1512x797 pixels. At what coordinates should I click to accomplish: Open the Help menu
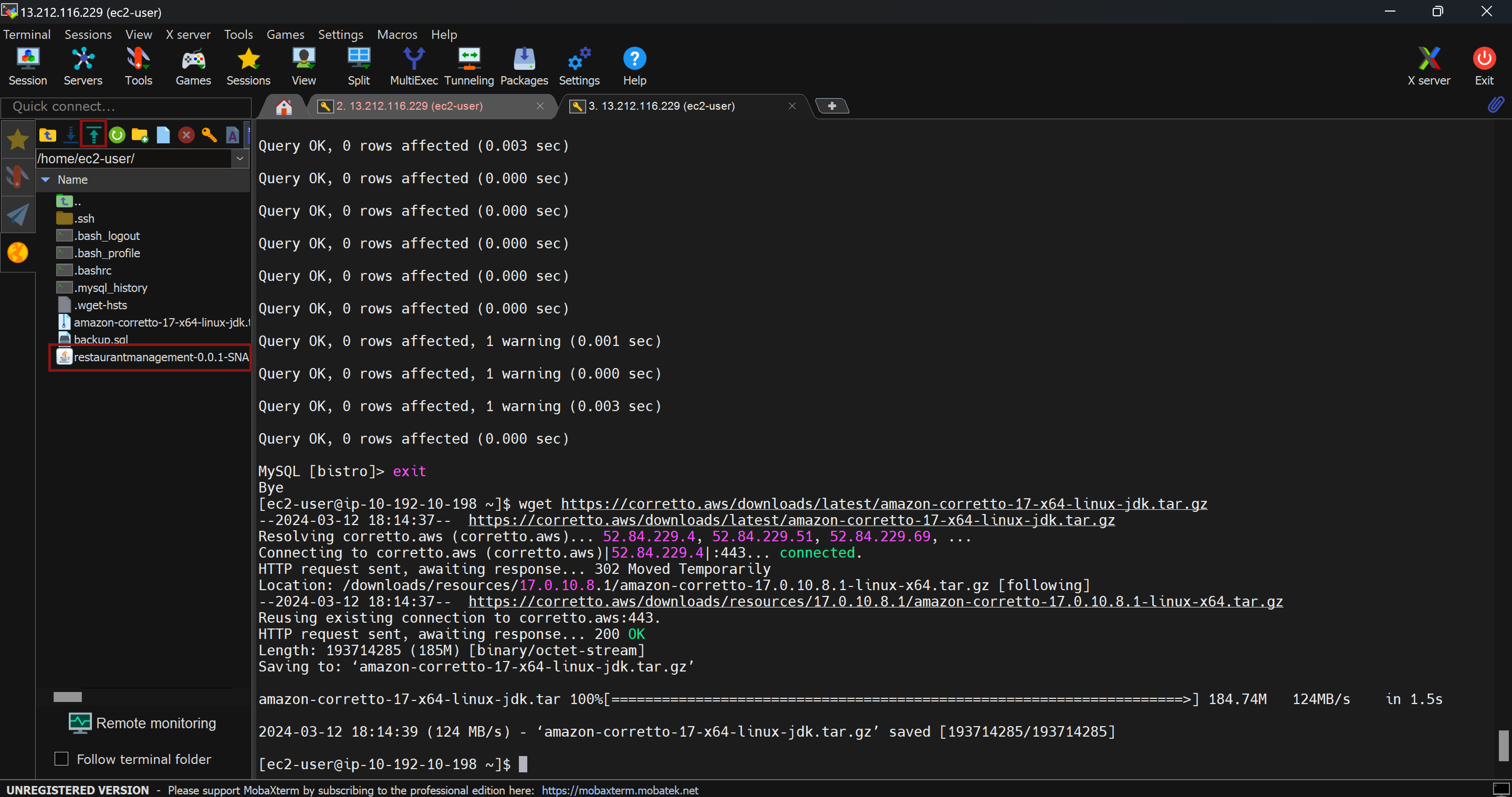click(444, 35)
